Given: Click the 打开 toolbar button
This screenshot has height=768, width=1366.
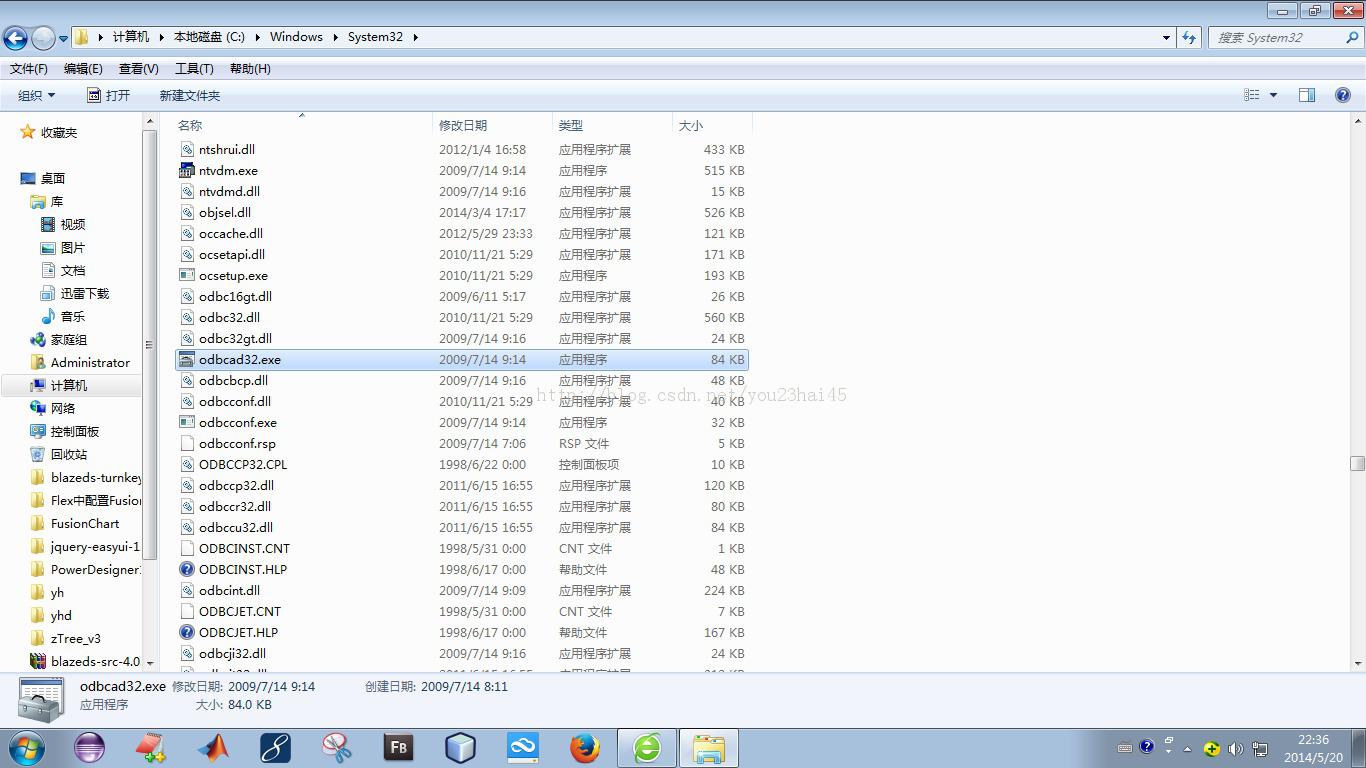Looking at the screenshot, I should point(109,95).
